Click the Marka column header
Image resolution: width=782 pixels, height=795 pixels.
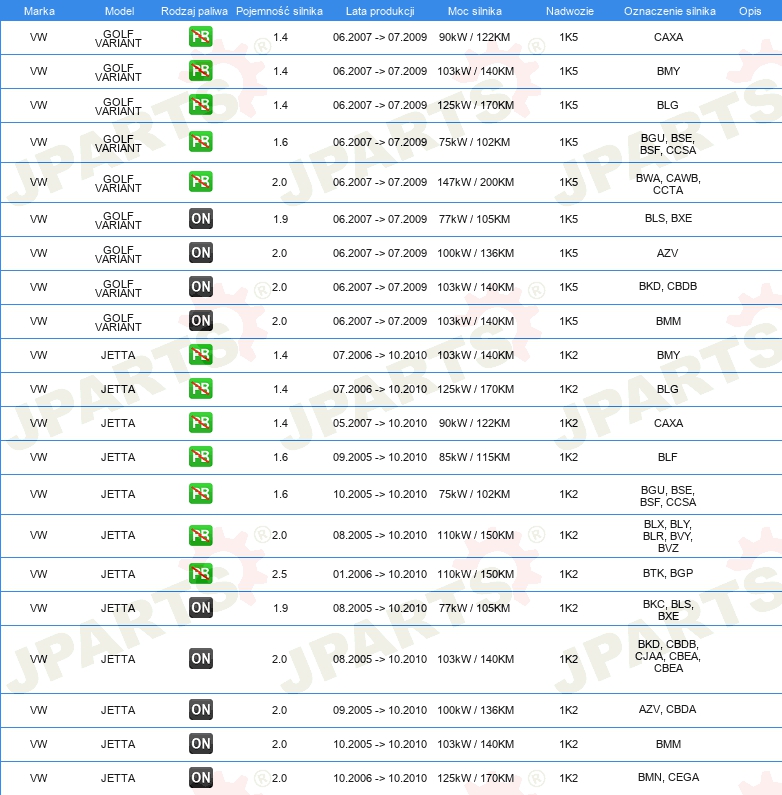pyautogui.click(x=39, y=11)
